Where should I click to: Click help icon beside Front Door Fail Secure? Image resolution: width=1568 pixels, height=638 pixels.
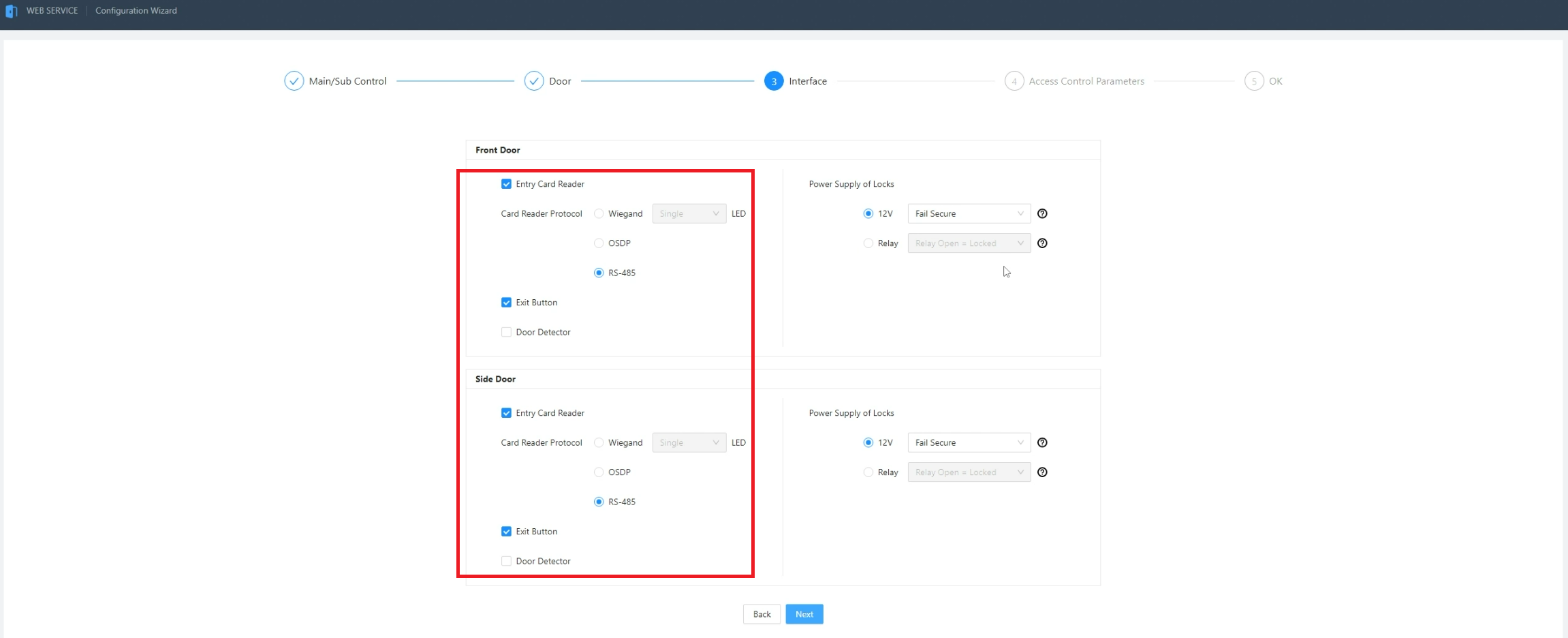pyautogui.click(x=1041, y=214)
